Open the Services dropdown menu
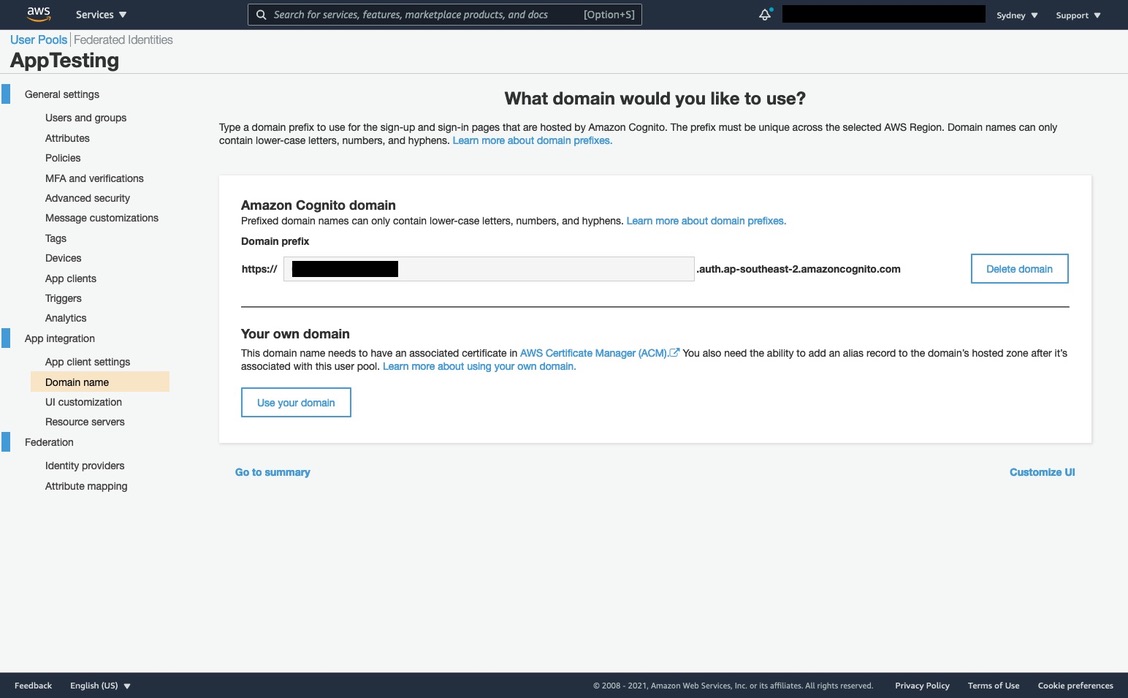The width and height of the screenshot is (1128, 698). coord(101,14)
